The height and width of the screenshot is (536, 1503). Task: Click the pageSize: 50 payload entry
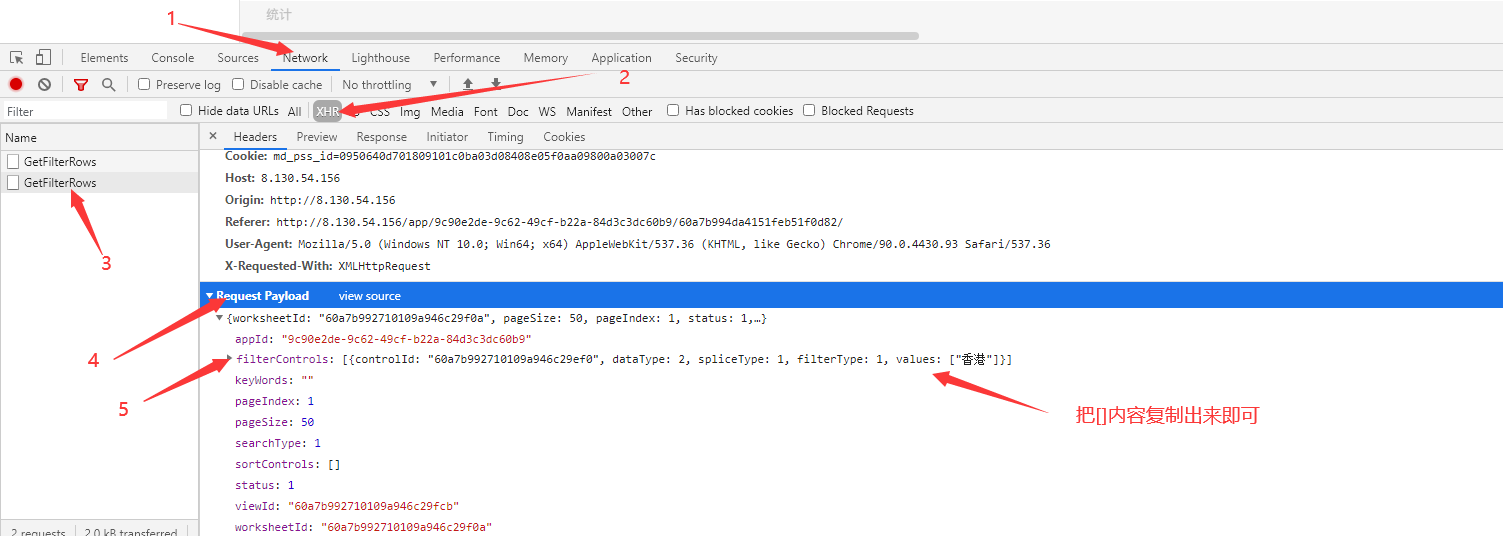tap(275, 422)
